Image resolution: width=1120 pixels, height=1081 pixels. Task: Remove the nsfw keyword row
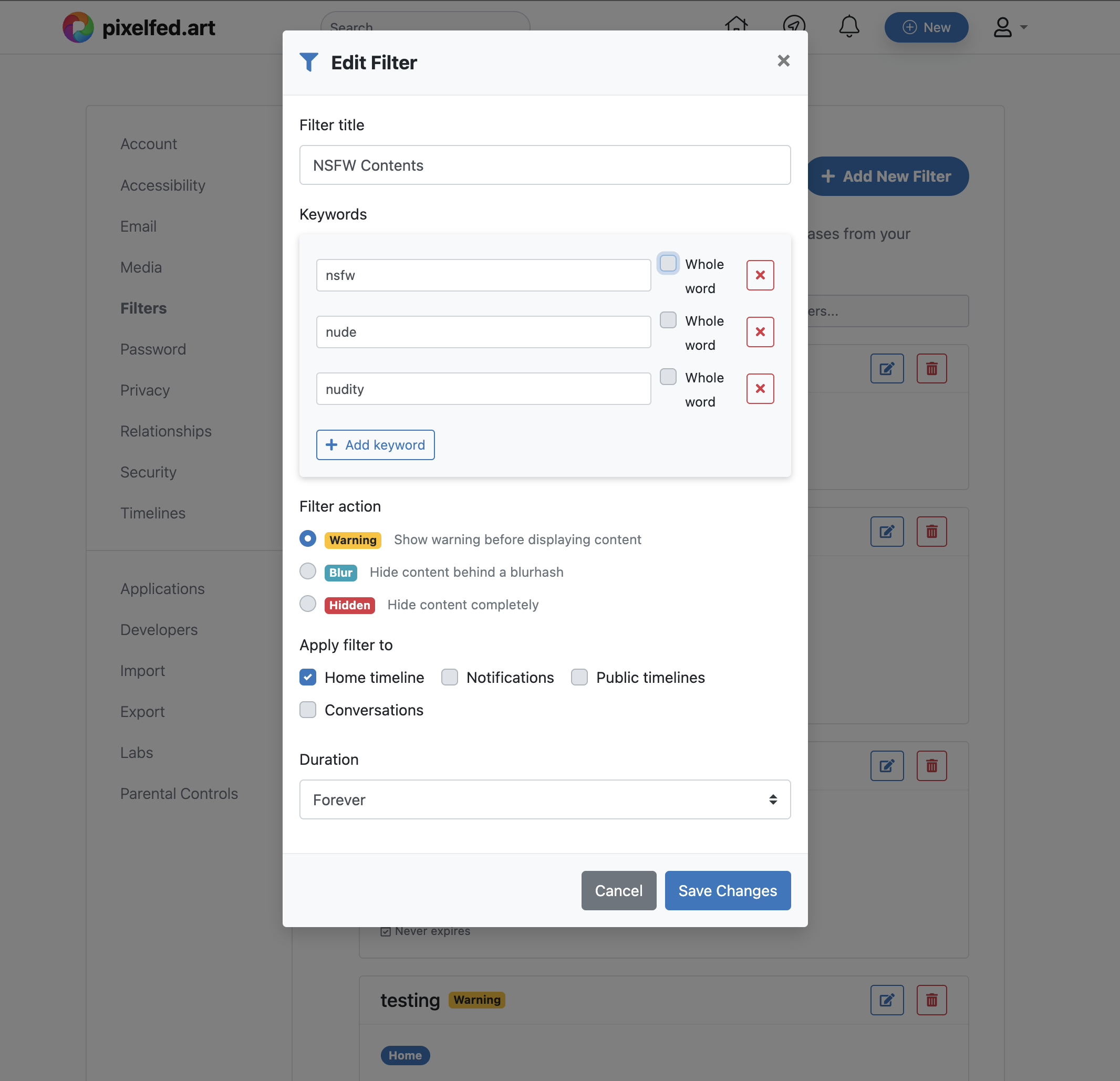point(760,275)
